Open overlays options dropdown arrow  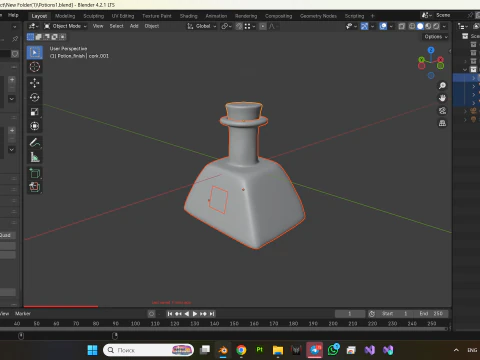pos(391,26)
